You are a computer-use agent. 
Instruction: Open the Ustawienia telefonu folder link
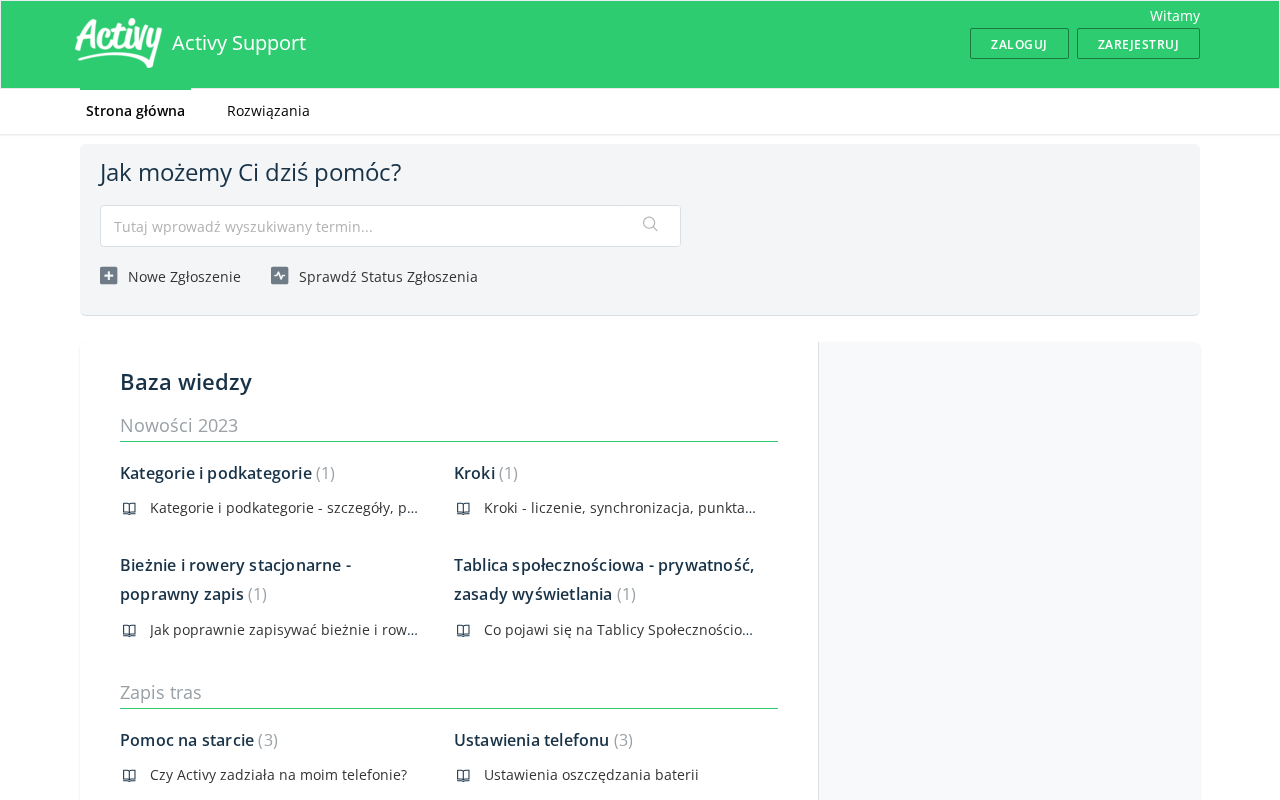531,740
